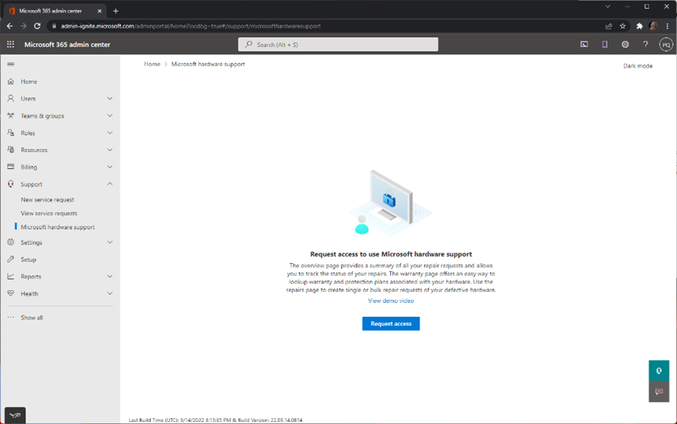Viewport: 677px width, 424px height.
Task: Expand the Teams & groups chevron
Action: point(110,116)
